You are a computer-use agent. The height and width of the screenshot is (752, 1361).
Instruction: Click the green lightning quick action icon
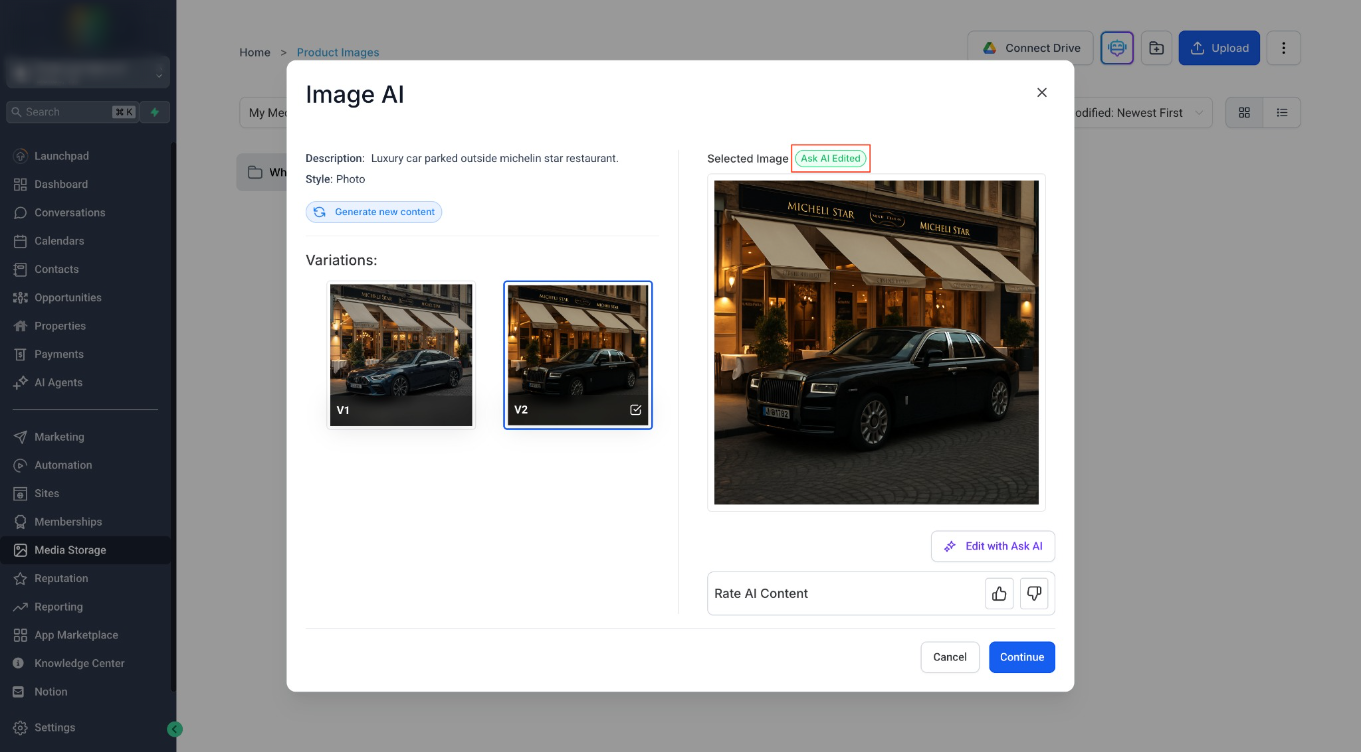154,112
